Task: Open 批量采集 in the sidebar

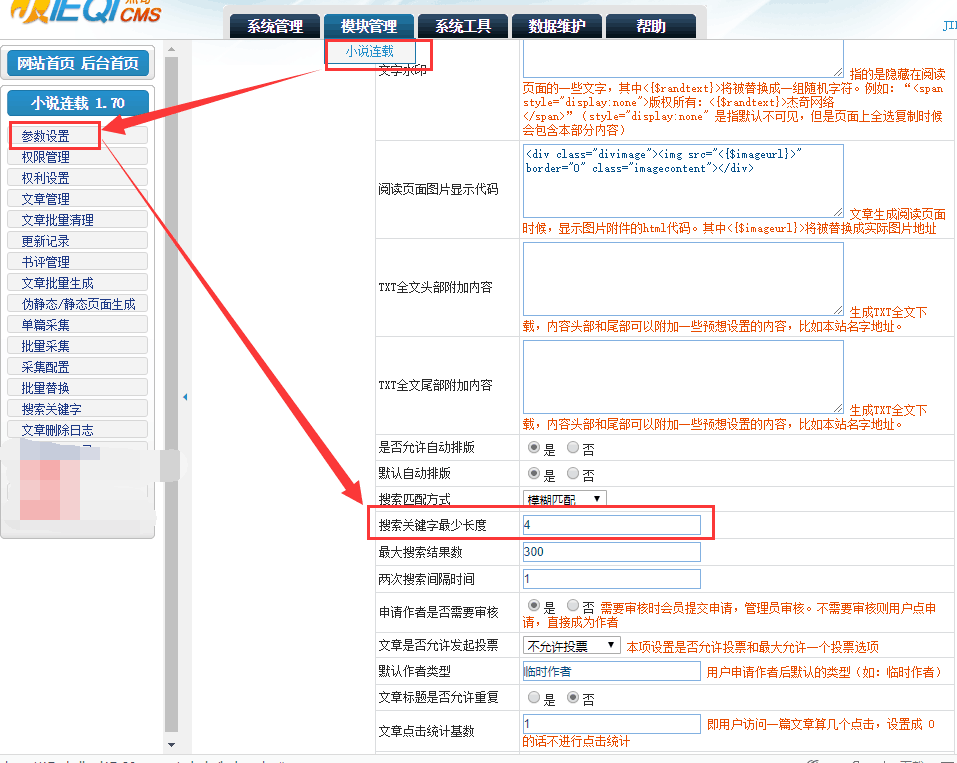Action: (x=46, y=346)
